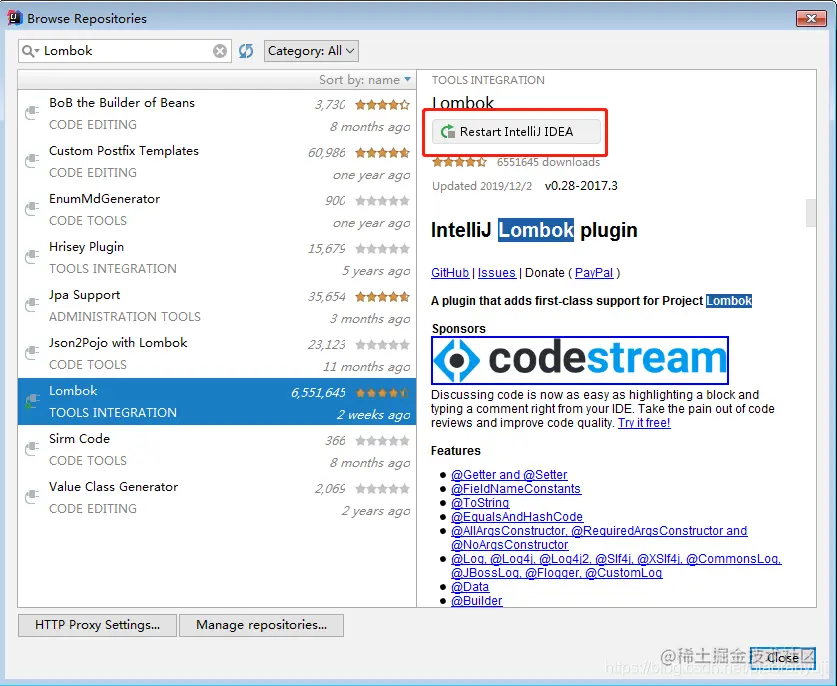Click in the Lombok search input field
Viewport: 837px width, 686px height.
(x=125, y=51)
